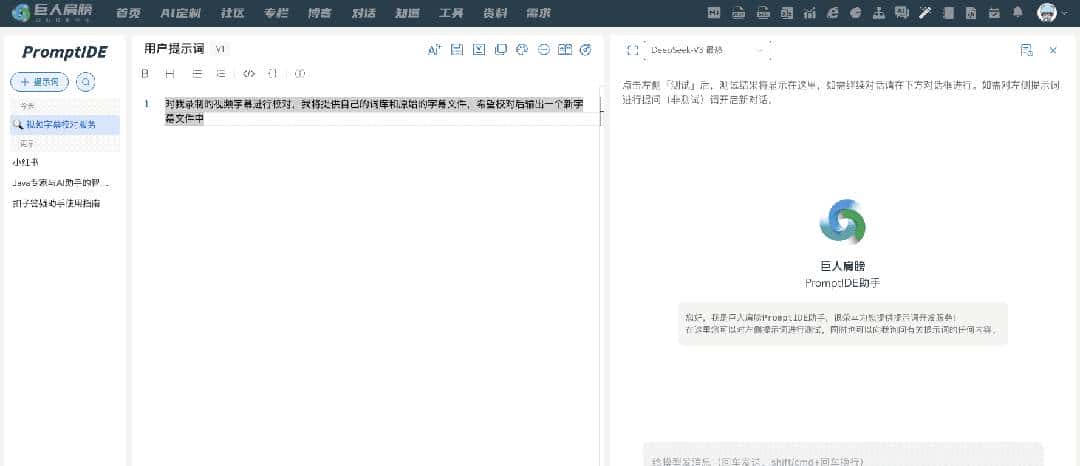Click the 用户提示词 heading
The height and width of the screenshot is (466, 1080).
click(x=174, y=49)
